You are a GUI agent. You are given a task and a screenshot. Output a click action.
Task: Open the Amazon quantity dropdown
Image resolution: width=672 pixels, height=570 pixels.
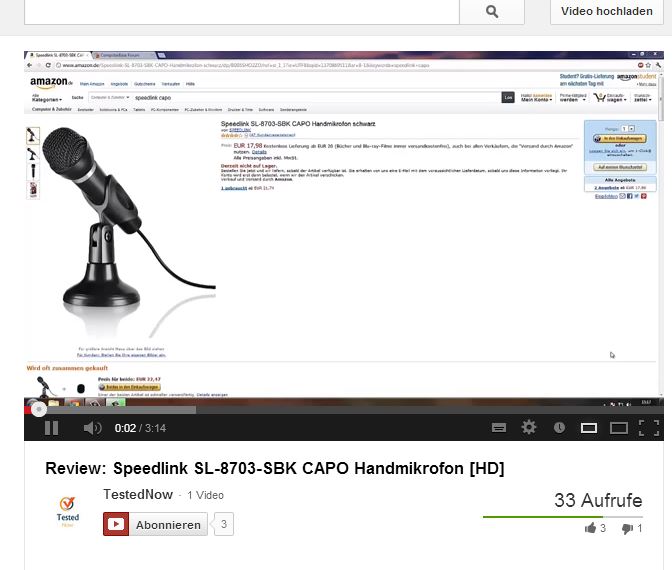coord(628,128)
